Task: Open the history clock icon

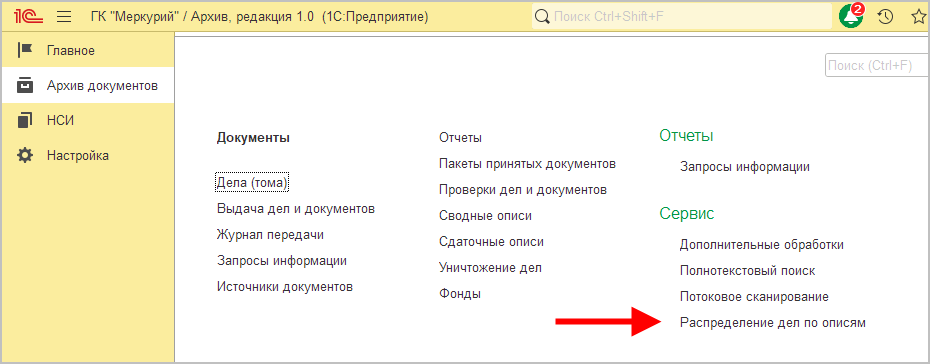Action: coord(886,17)
